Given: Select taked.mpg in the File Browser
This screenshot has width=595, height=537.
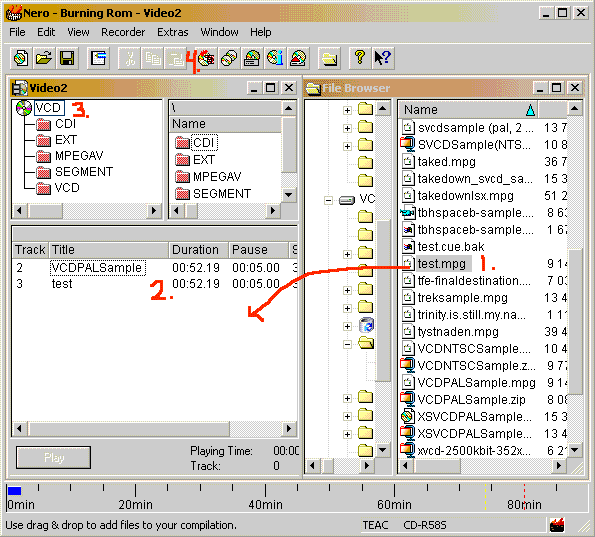Looking at the screenshot, I should [446, 162].
